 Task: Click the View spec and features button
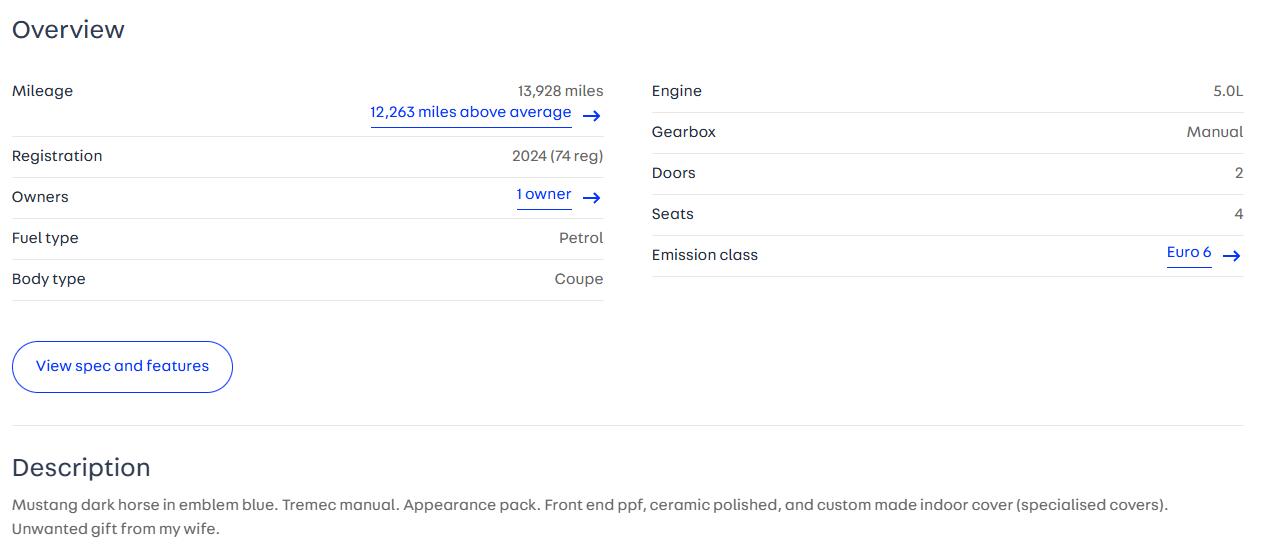click(x=122, y=367)
